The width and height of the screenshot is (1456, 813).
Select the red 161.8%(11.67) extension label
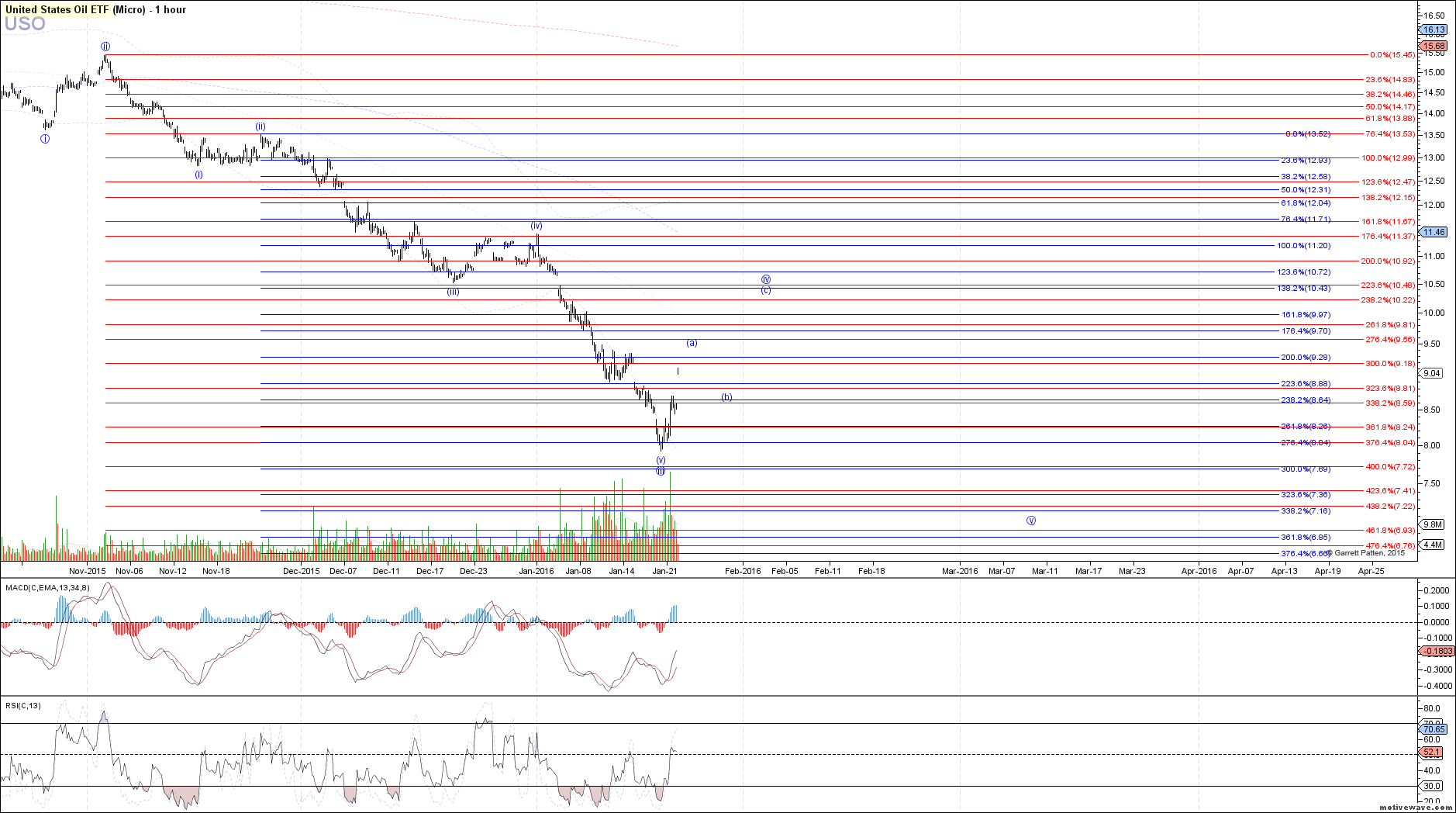pyautogui.click(x=1388, y=222)
